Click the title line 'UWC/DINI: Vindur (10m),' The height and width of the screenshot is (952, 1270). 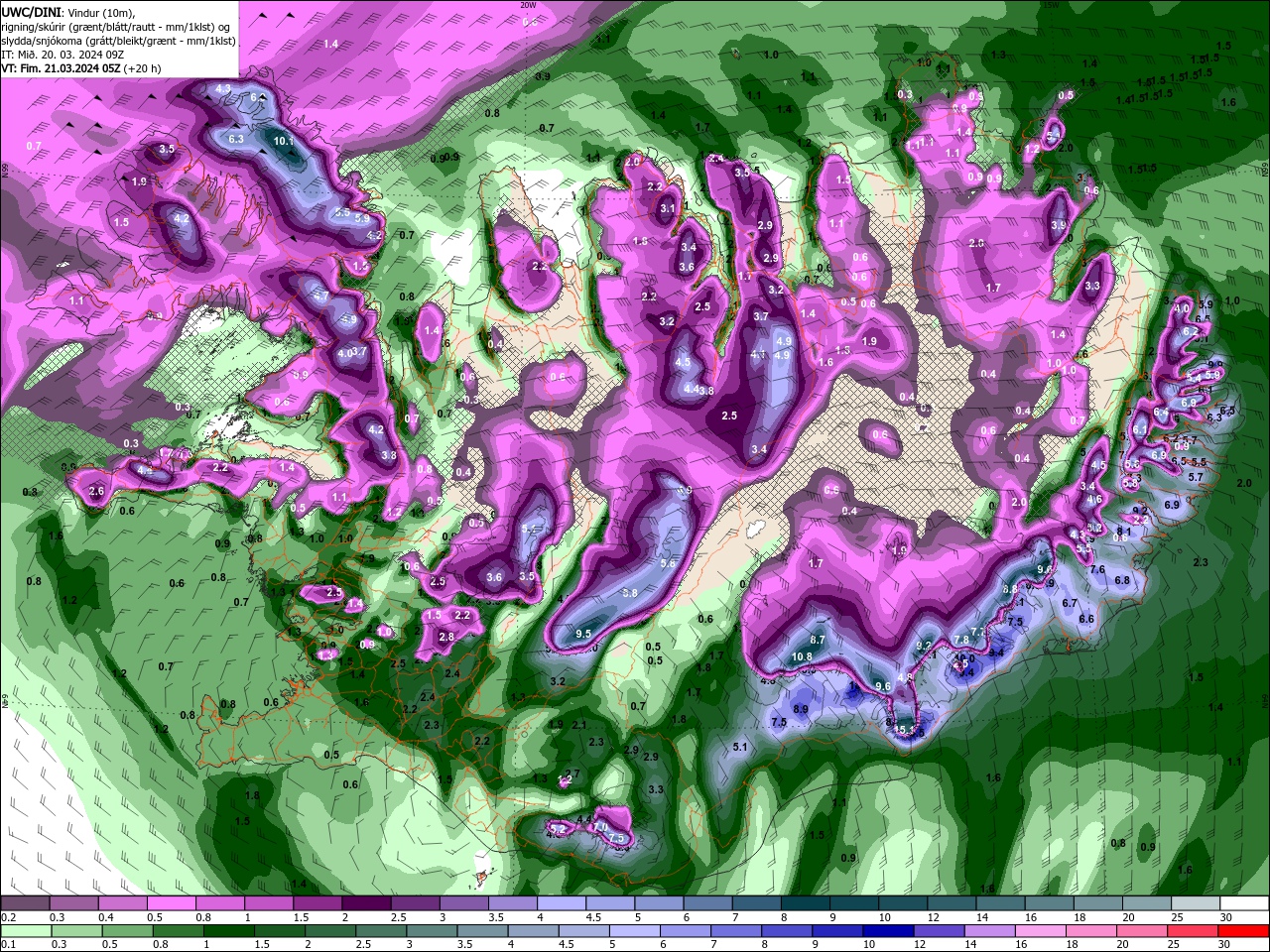click(67, 12)
